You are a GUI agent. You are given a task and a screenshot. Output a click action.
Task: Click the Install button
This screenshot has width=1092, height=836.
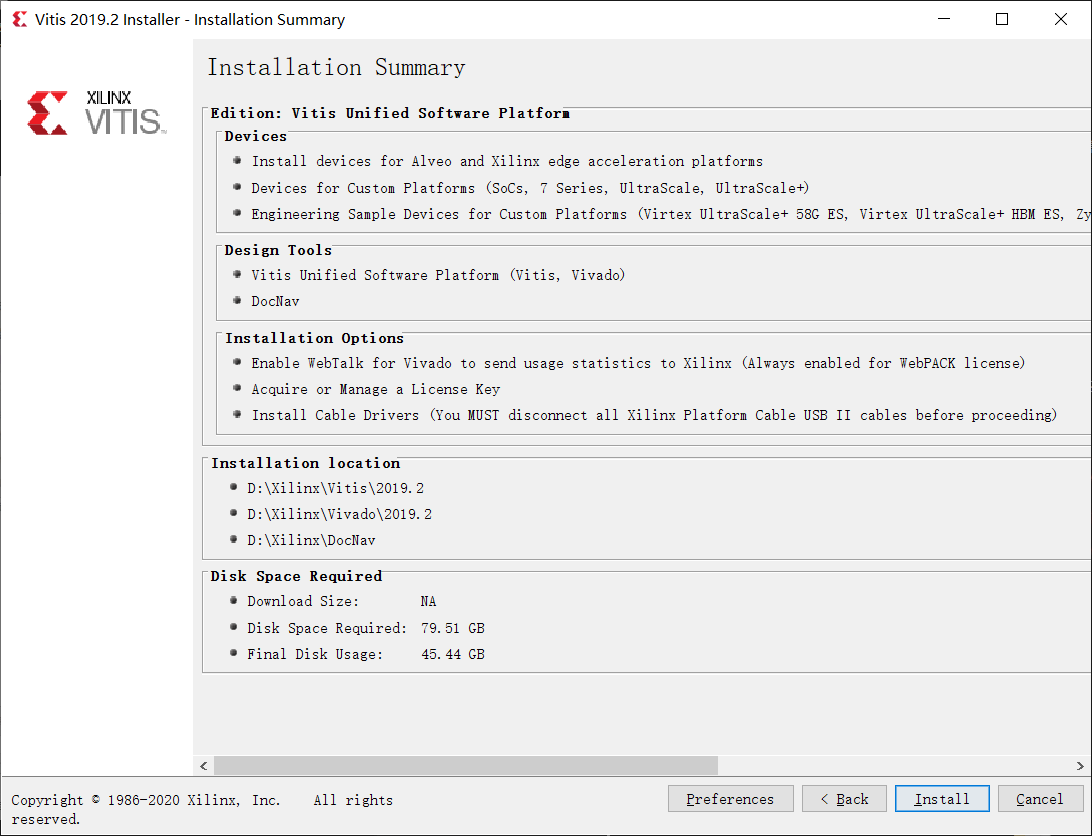coord(942,798)
